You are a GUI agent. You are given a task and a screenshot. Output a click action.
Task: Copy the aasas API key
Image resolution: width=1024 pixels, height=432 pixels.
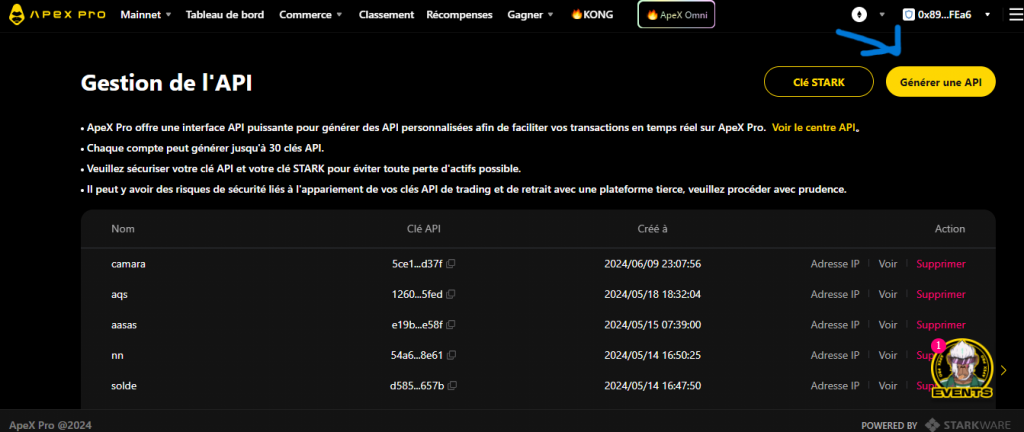(x=451, y=325)
